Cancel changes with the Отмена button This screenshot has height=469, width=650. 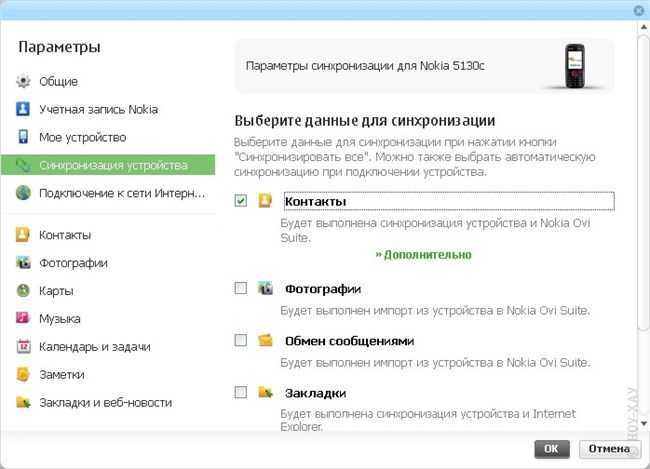pyautogui.click(x=609, y=449)
